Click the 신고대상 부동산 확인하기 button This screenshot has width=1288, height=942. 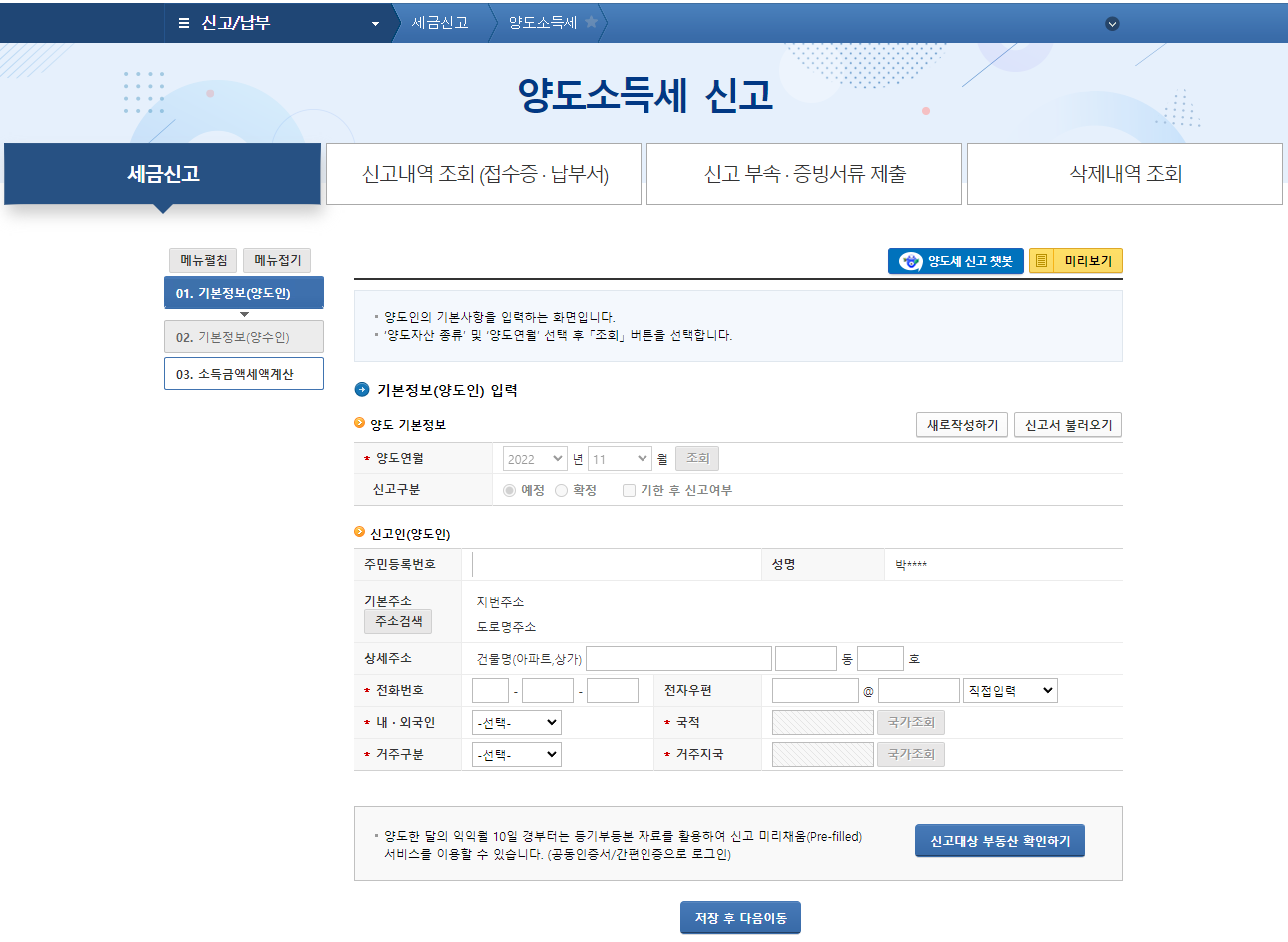(x=999, y=840)
